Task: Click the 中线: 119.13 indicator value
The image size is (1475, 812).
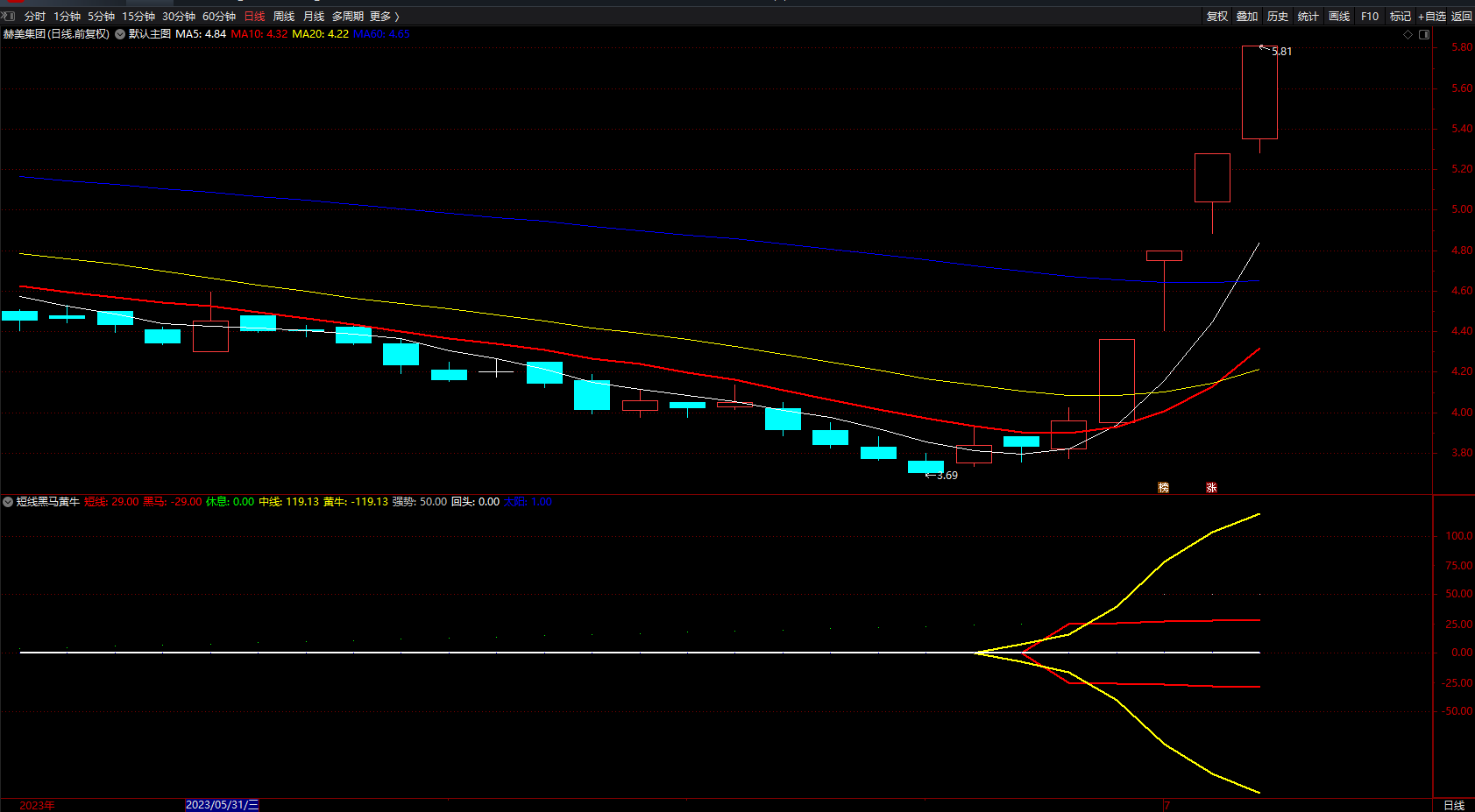Action: pos(289,502)
